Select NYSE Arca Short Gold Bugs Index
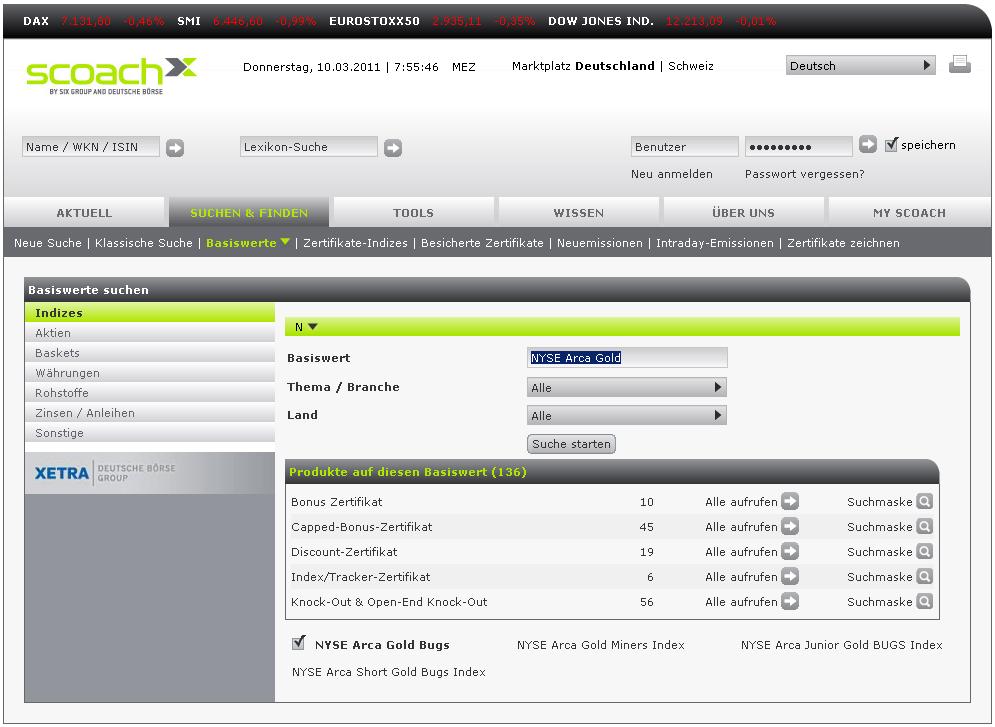 tap(388, 672)
